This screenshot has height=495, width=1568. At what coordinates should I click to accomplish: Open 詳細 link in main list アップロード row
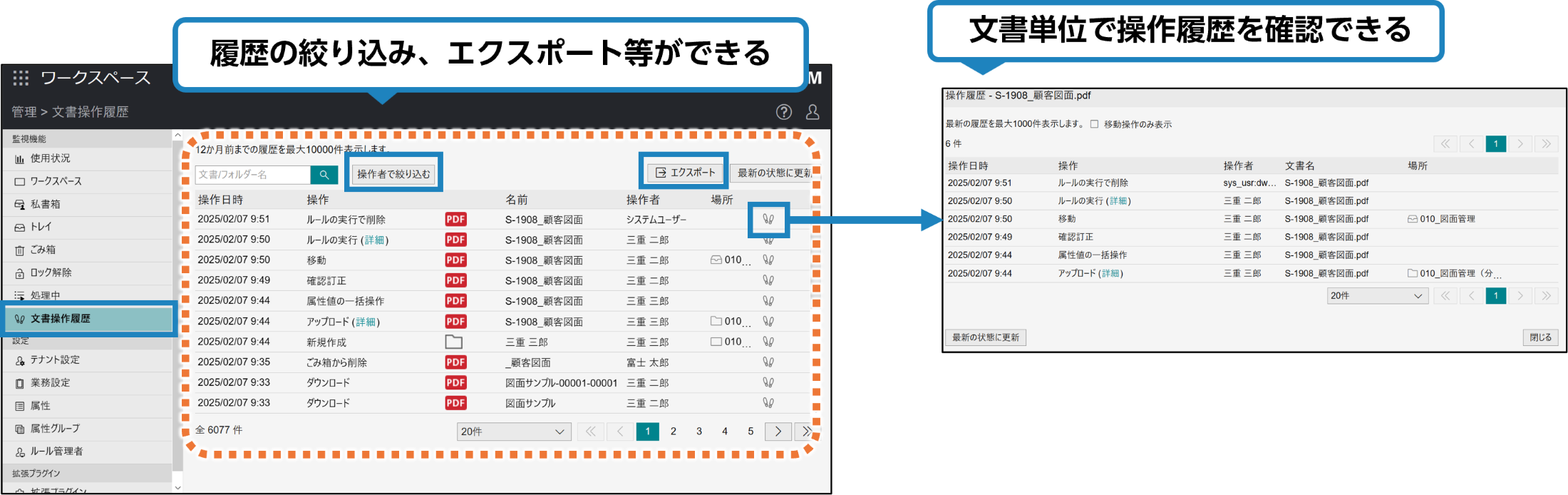pyautogui.click(x=366, y=322)
